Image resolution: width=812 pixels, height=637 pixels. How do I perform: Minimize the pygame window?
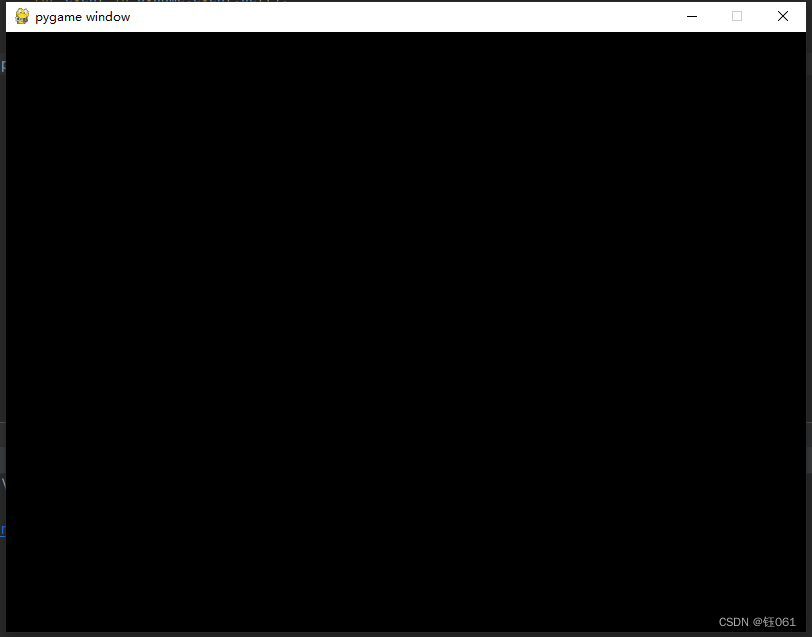[691, 17]
